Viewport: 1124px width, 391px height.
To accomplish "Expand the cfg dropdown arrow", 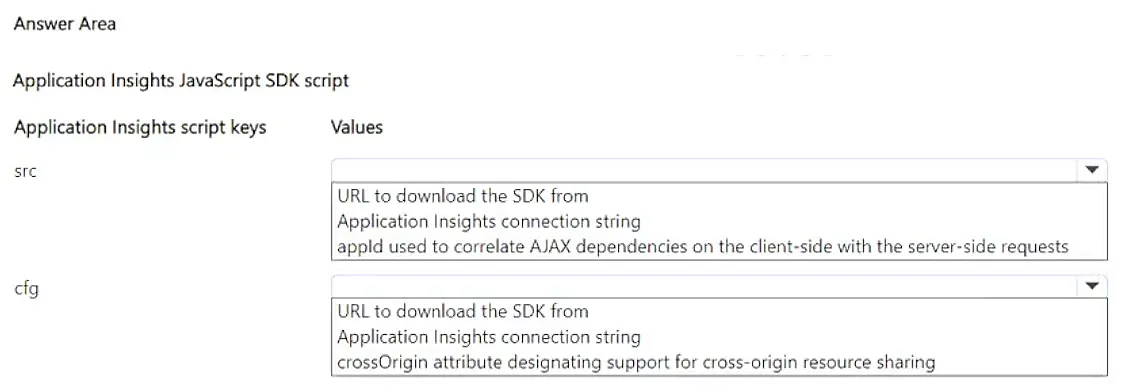I will click(1091, 286).
